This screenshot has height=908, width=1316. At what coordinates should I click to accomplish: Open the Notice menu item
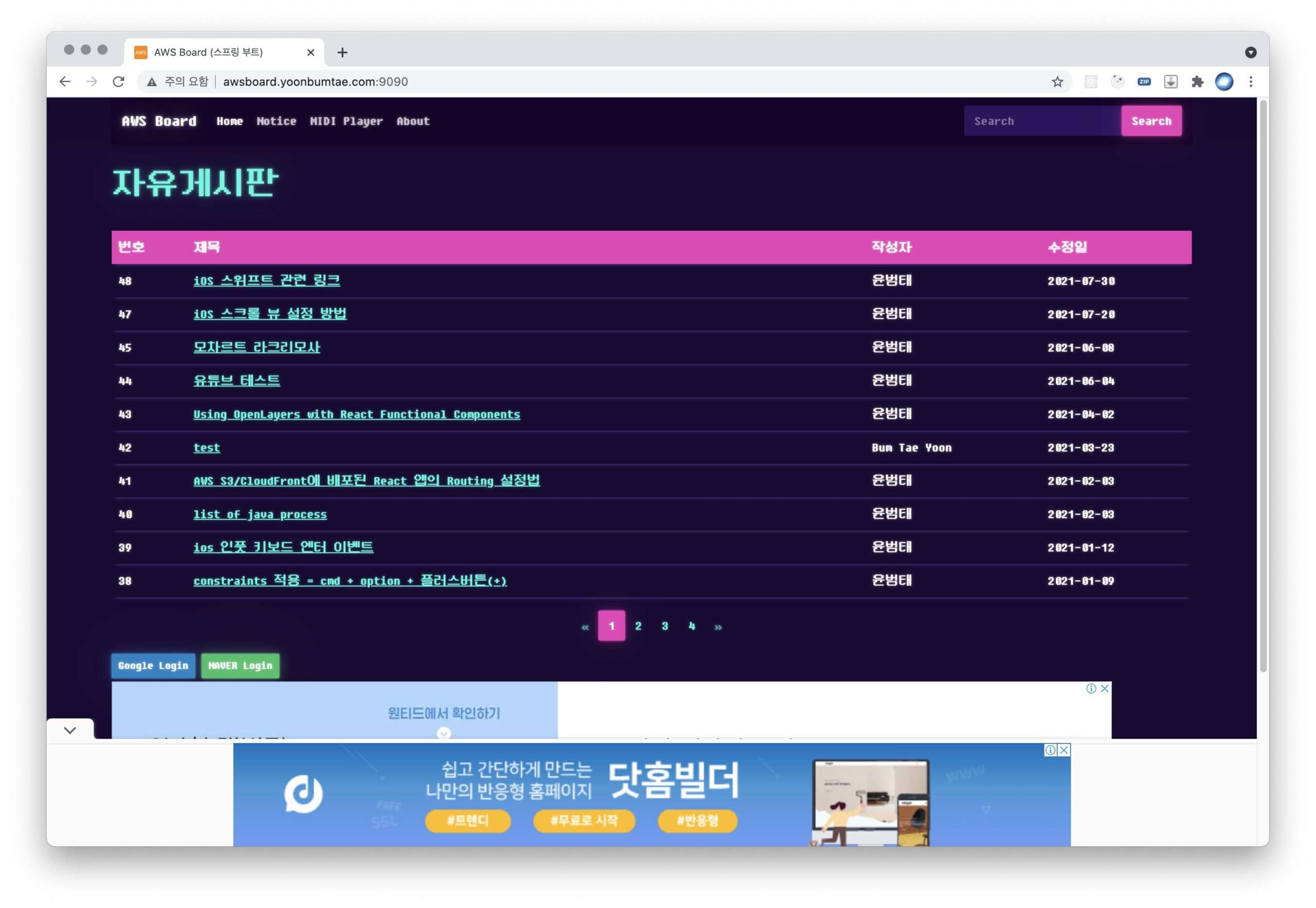pos(276,121)
